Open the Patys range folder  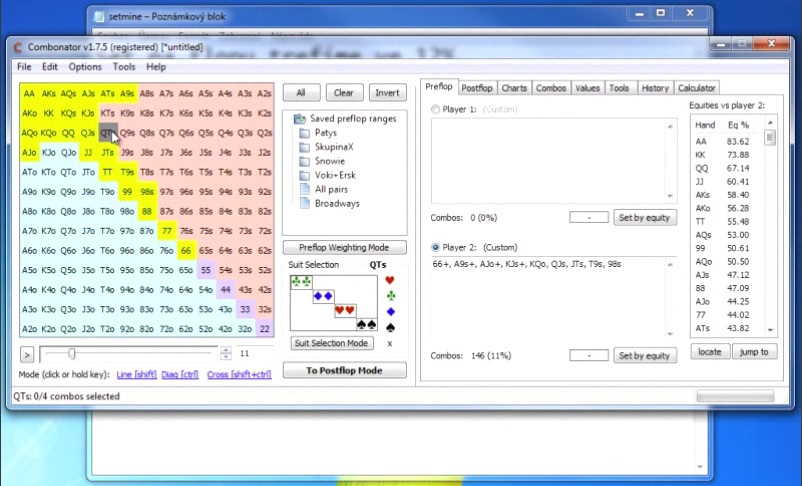(x=318, y=133)
